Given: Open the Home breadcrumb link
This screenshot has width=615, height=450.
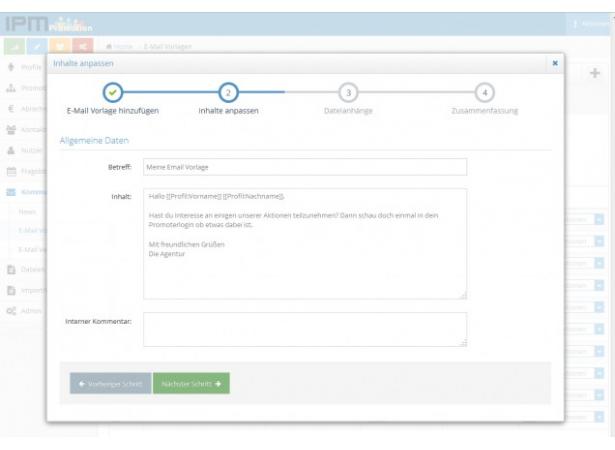Looking at the screenshot, I should click(x=120, y=46).
